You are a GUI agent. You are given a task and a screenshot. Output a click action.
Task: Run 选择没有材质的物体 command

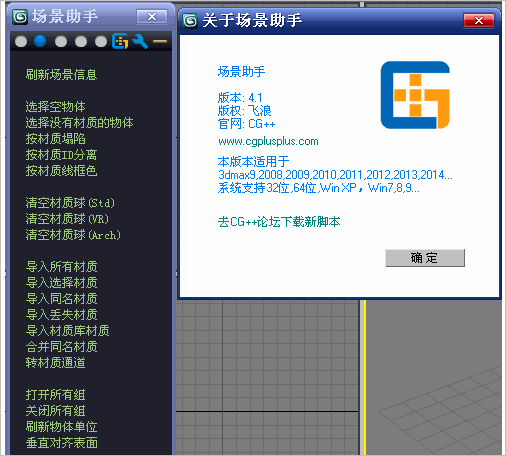click(79, 123)
